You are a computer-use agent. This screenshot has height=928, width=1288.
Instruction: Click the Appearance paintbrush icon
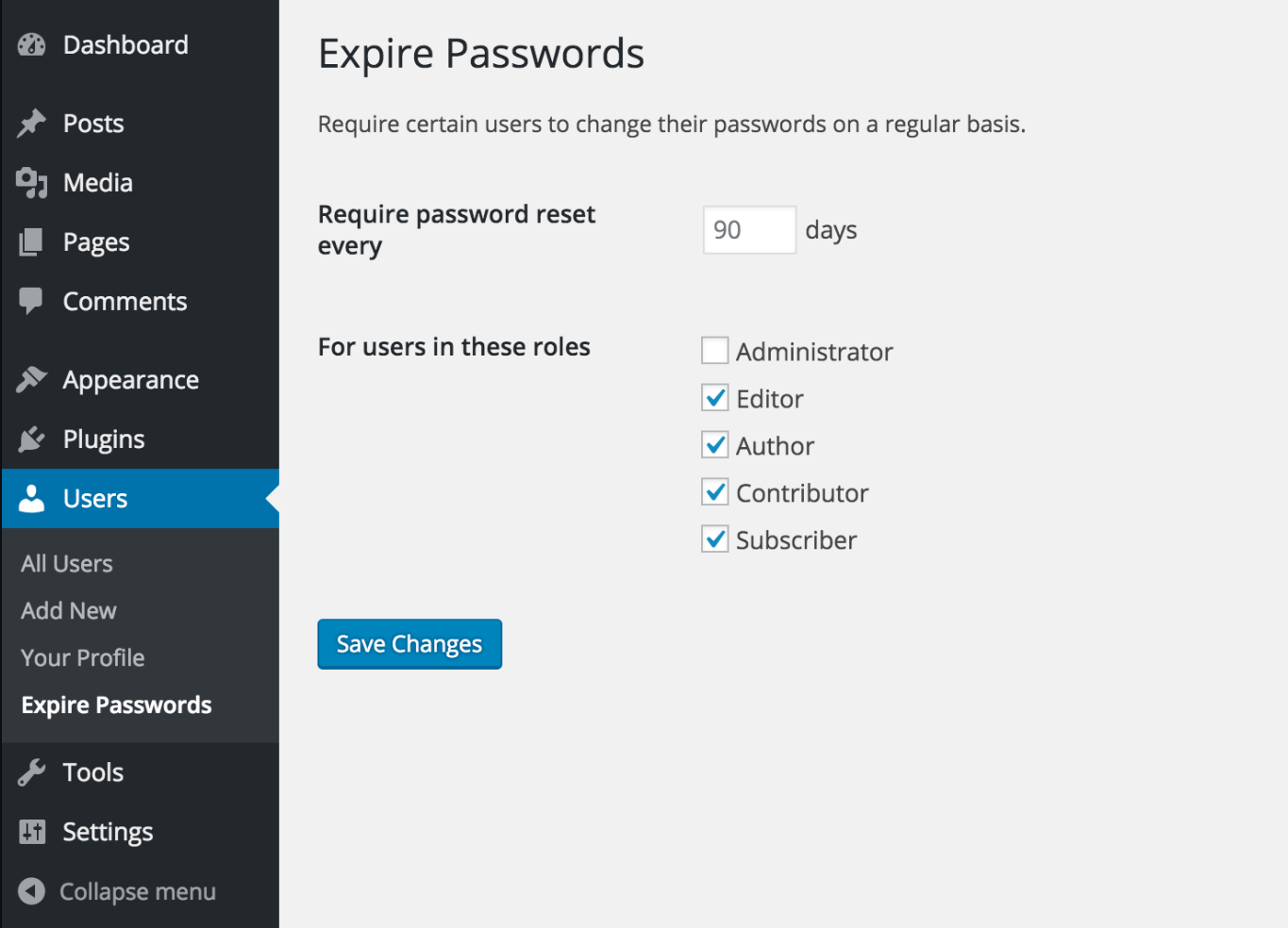click(x=31, y=379)
